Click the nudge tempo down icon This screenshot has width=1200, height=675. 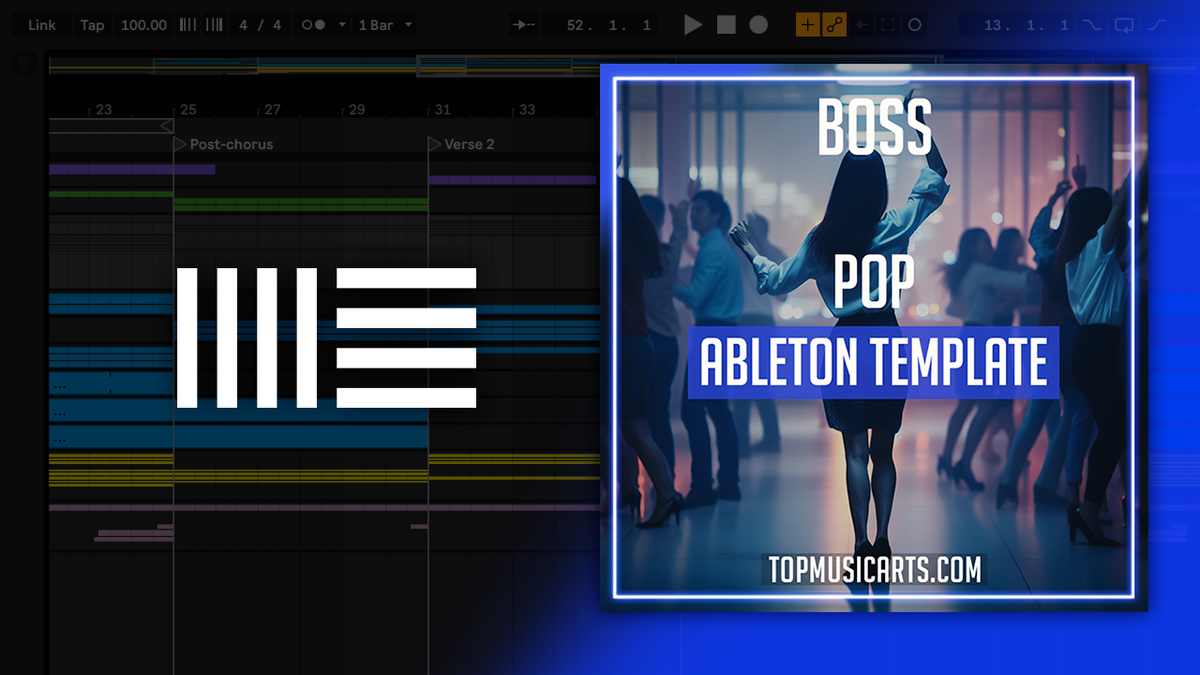(x=187, y=25)
